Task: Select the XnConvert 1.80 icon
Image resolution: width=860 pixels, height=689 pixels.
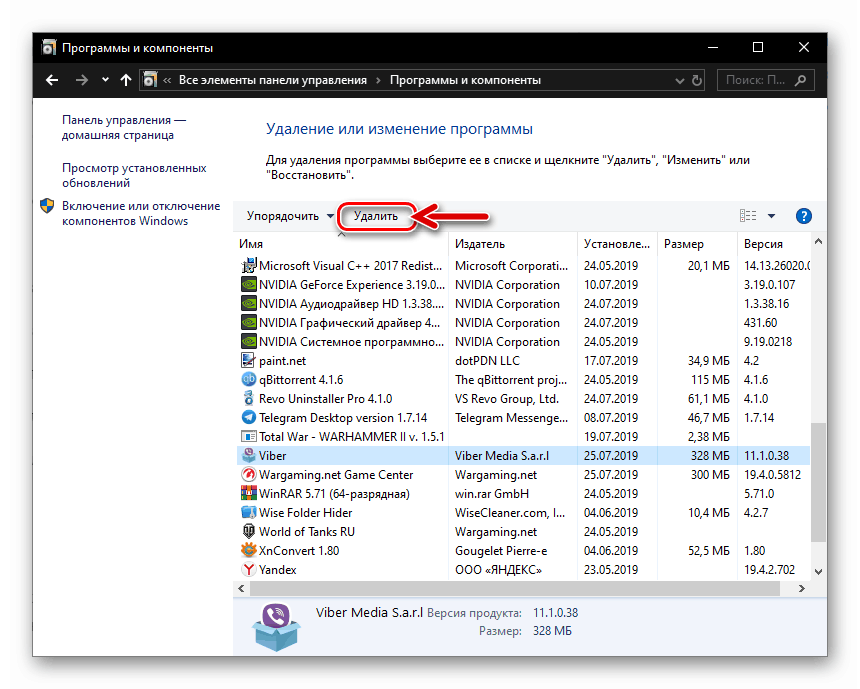Action: coord(248,551)
